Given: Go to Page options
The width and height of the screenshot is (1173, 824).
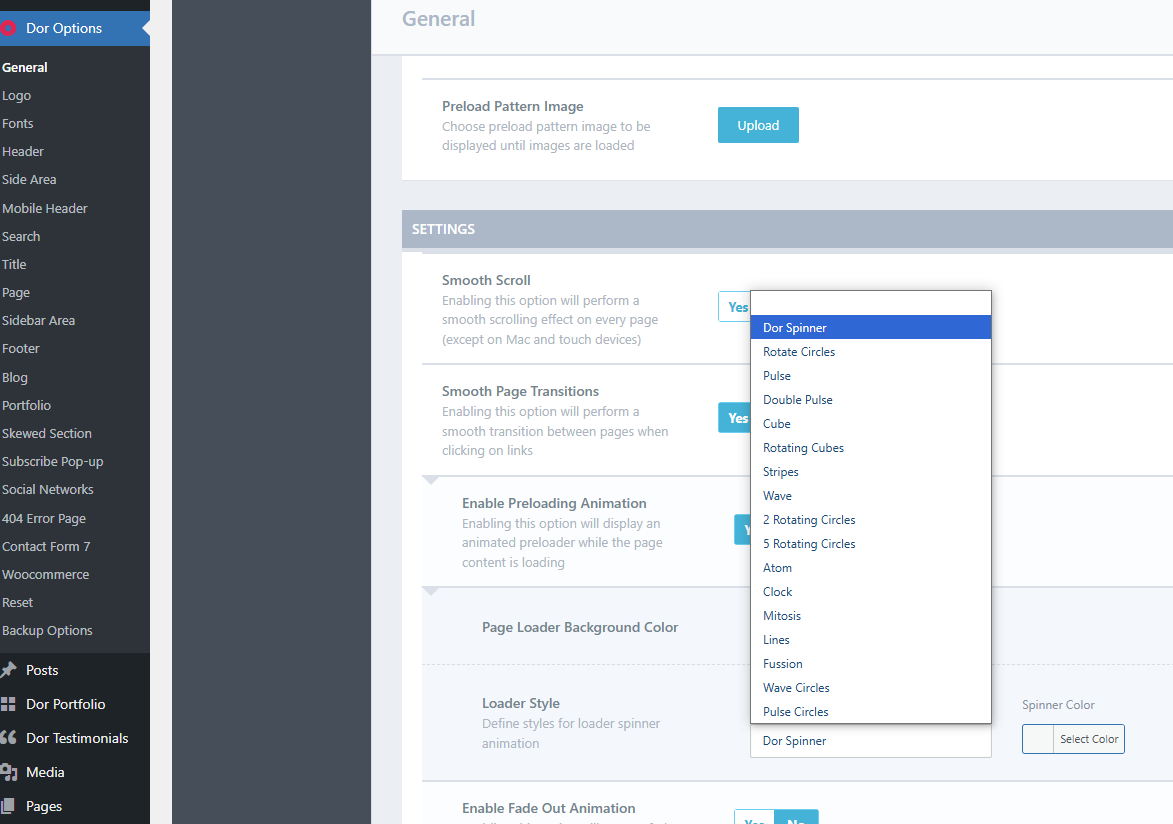Looking at the screenshot, I should (16, 293).
